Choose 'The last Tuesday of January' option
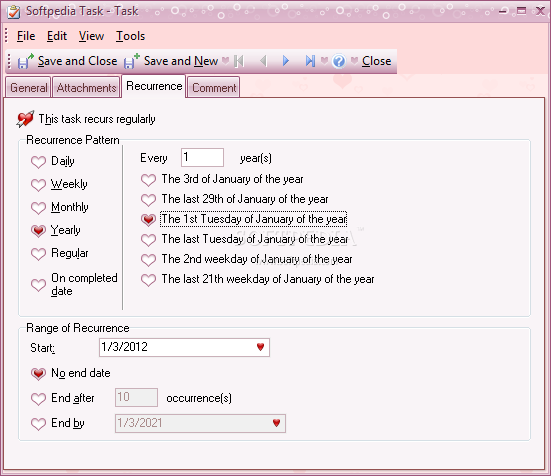551x476 pixels. tap(148, 240)
